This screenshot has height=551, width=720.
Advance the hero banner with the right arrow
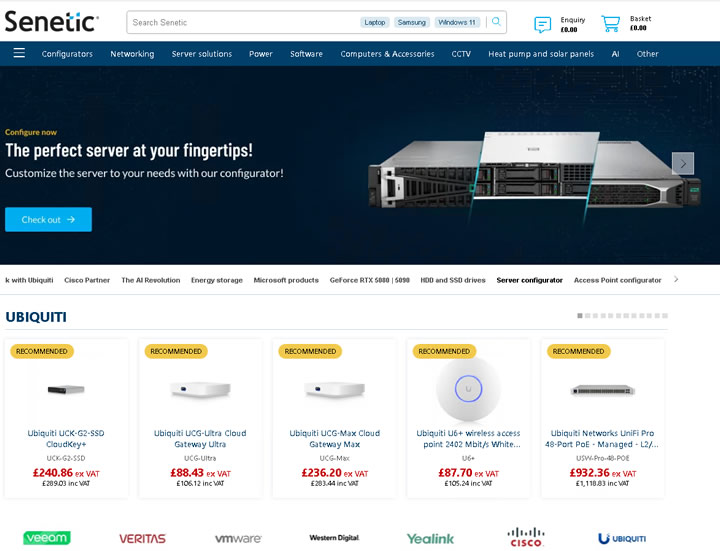click(x=683, y=163)
